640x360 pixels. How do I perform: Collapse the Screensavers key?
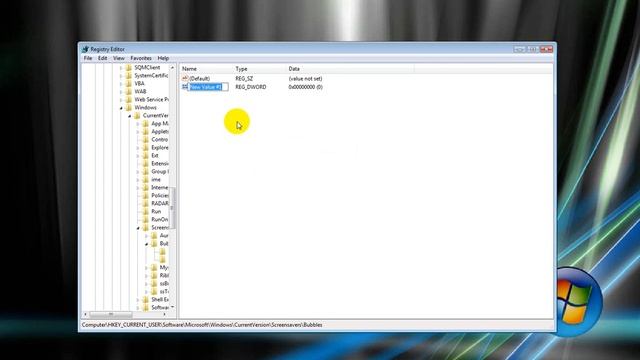(x=138, y=228)
